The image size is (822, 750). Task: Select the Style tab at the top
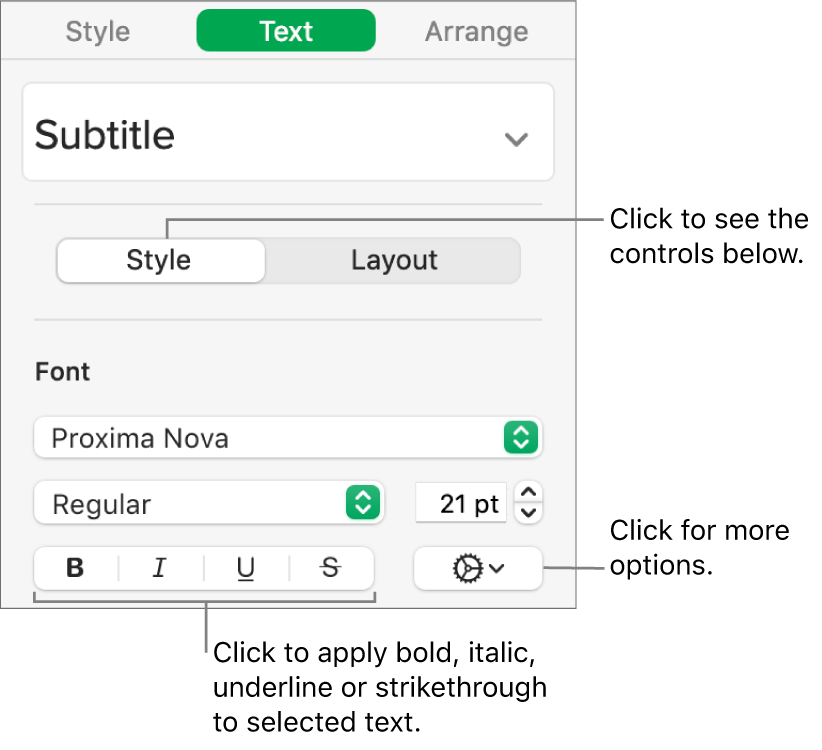click(x=97, y=31)
